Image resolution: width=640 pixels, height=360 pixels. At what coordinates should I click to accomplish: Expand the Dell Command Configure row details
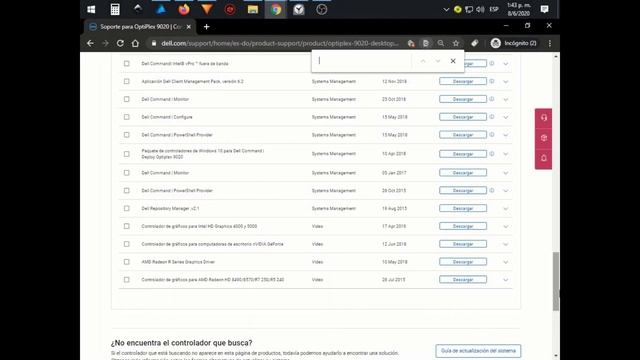[x=506, y=117]
